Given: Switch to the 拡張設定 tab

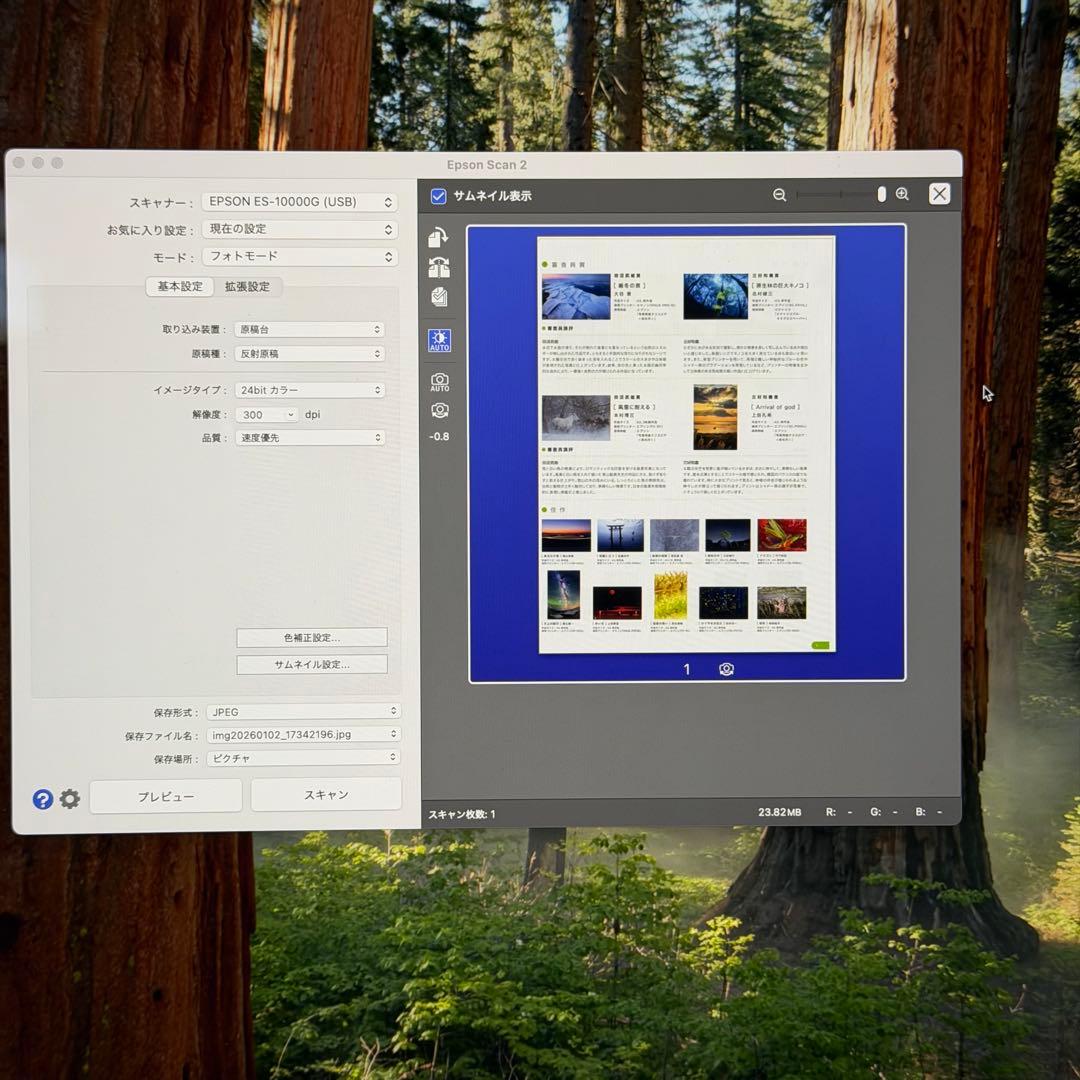Looking at the screenshot, I should point(247,287).
